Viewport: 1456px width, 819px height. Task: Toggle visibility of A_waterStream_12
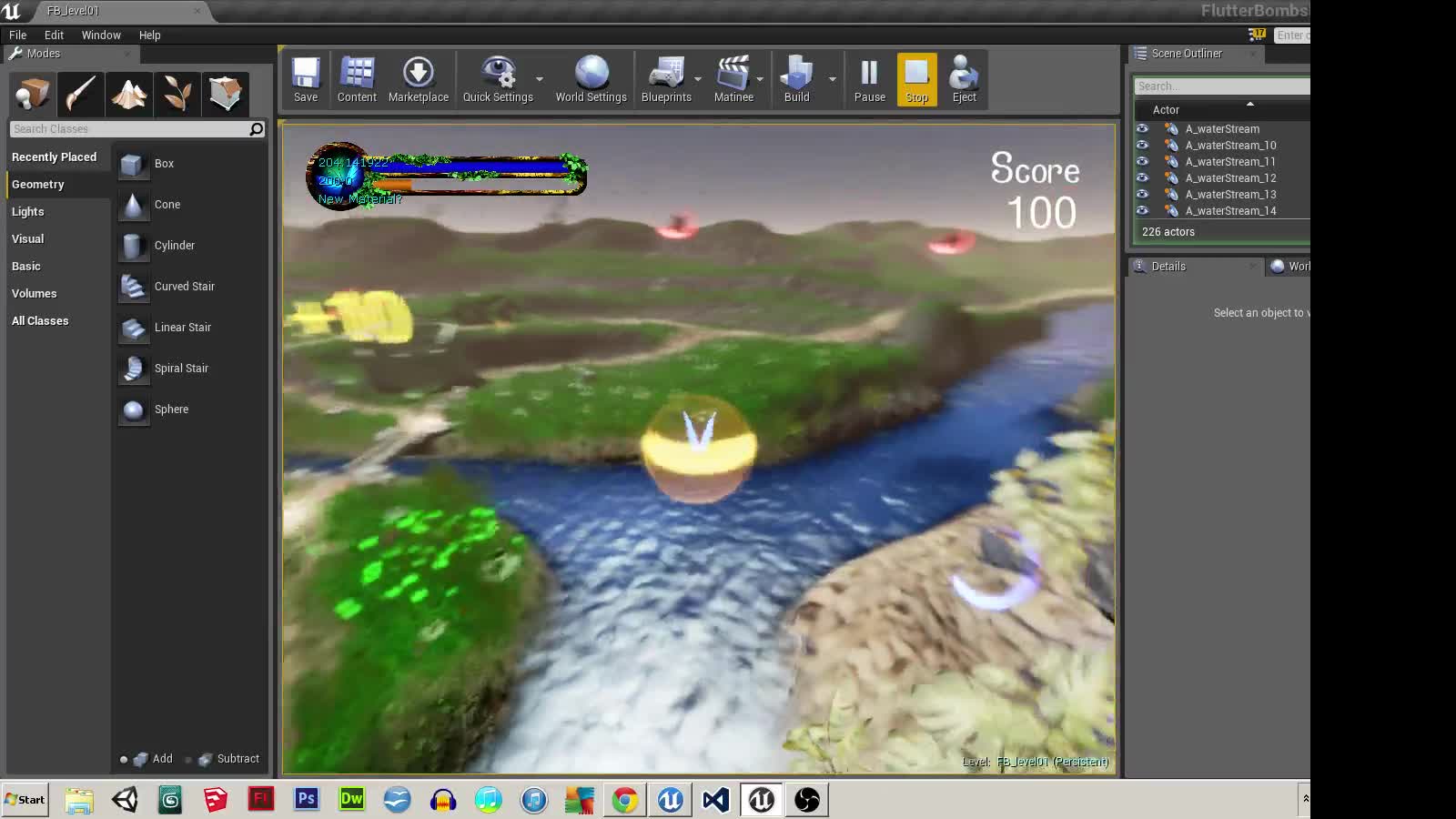point(1142,178)
